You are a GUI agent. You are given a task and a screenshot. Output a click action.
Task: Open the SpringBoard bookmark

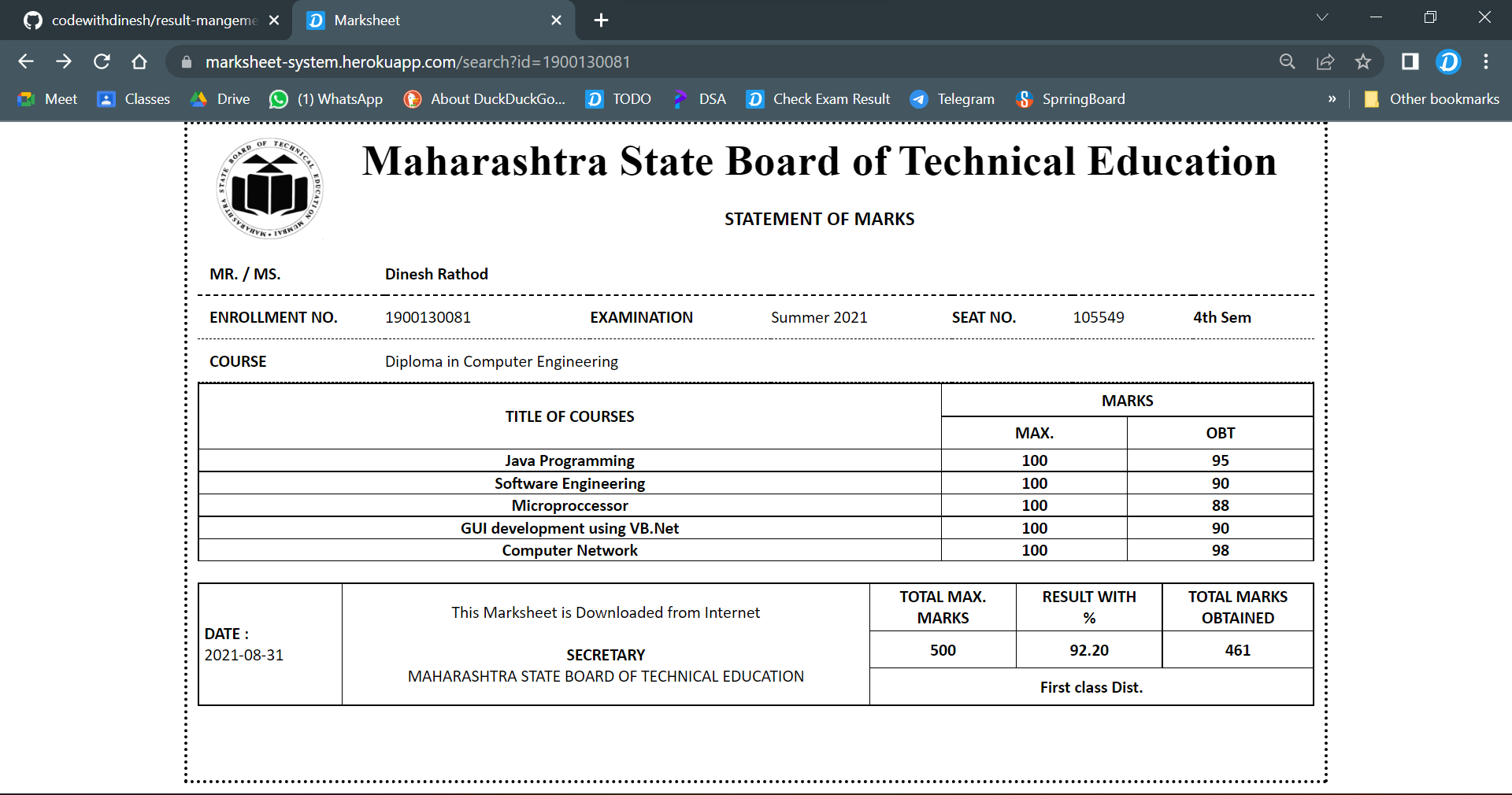tap(1070, 99)
